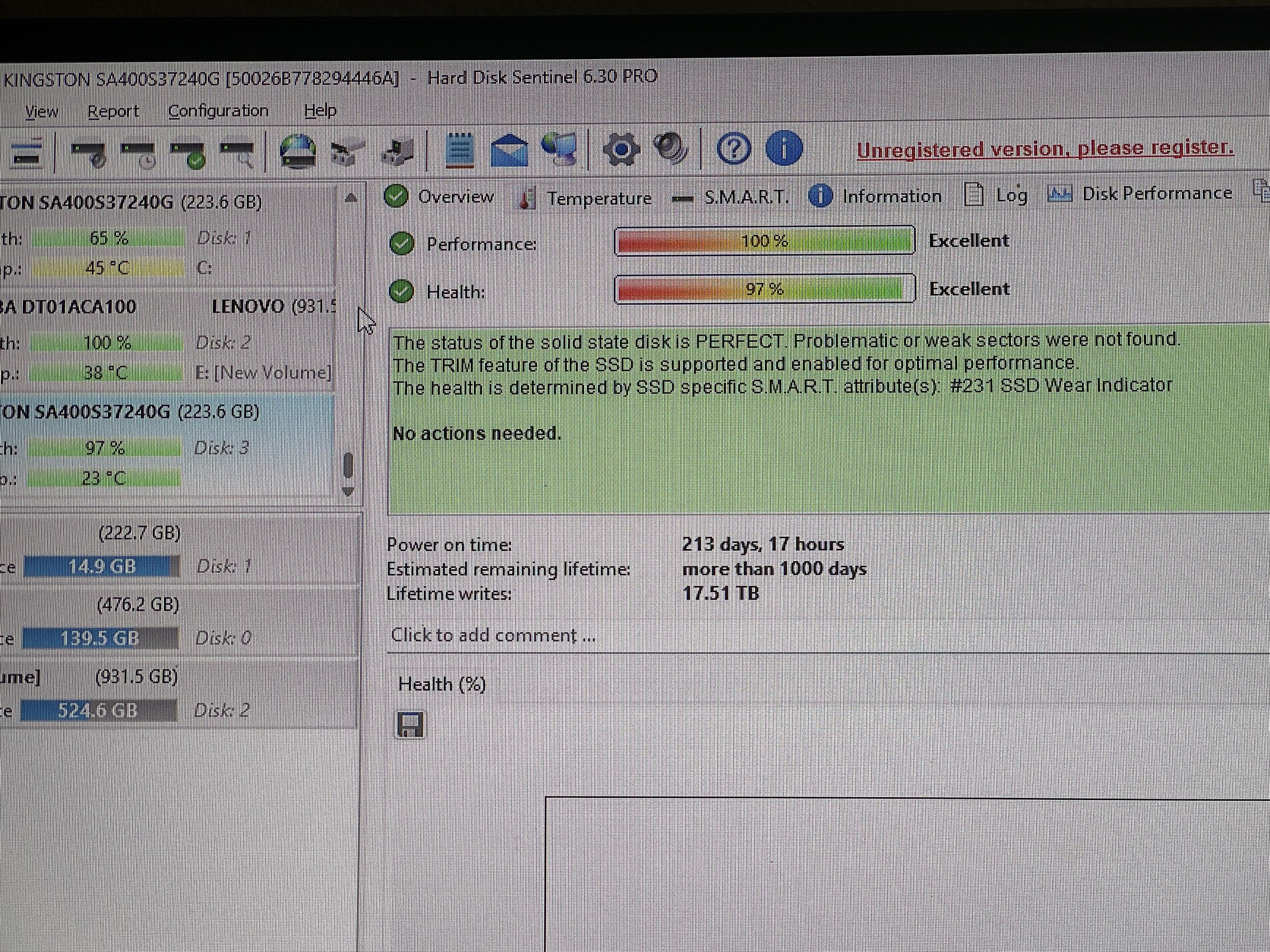Switch to the Disk Performance tab

point(1139,194)
